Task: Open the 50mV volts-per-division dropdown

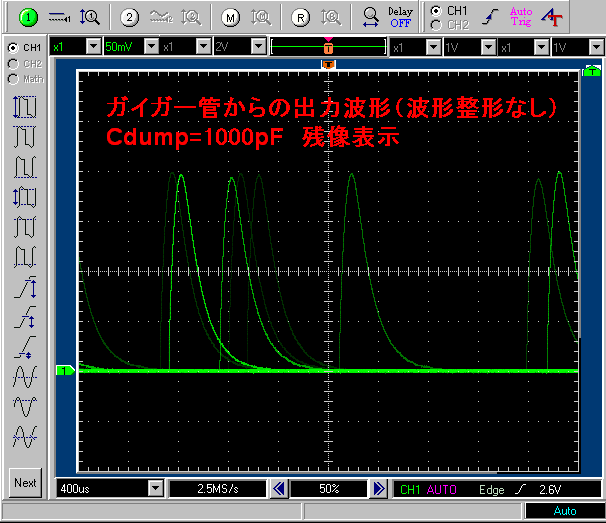Action: (152, 46)
